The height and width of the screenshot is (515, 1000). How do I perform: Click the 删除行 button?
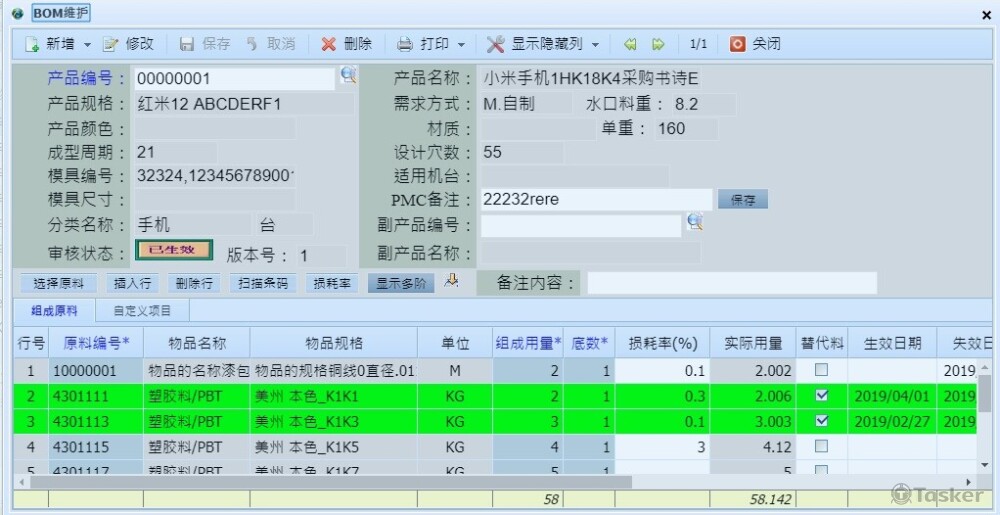pos(194,284)
